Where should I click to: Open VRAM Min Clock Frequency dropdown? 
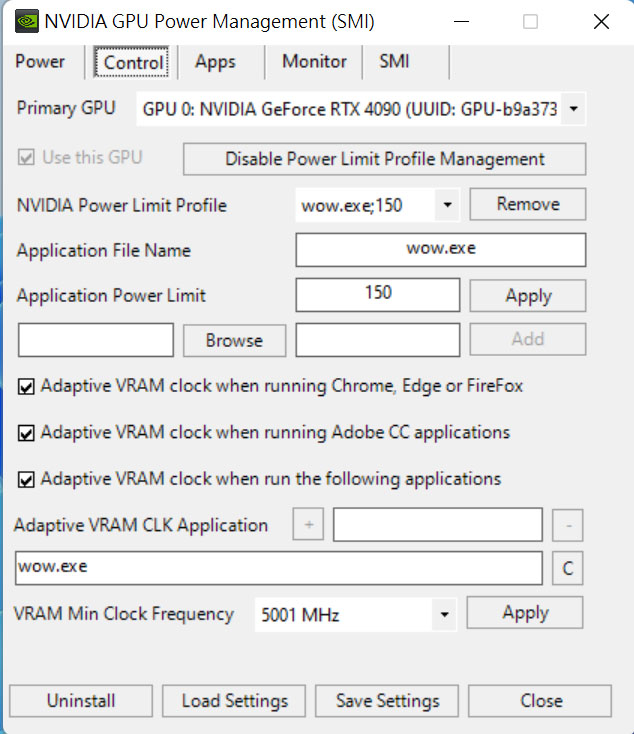coord(445,614)
